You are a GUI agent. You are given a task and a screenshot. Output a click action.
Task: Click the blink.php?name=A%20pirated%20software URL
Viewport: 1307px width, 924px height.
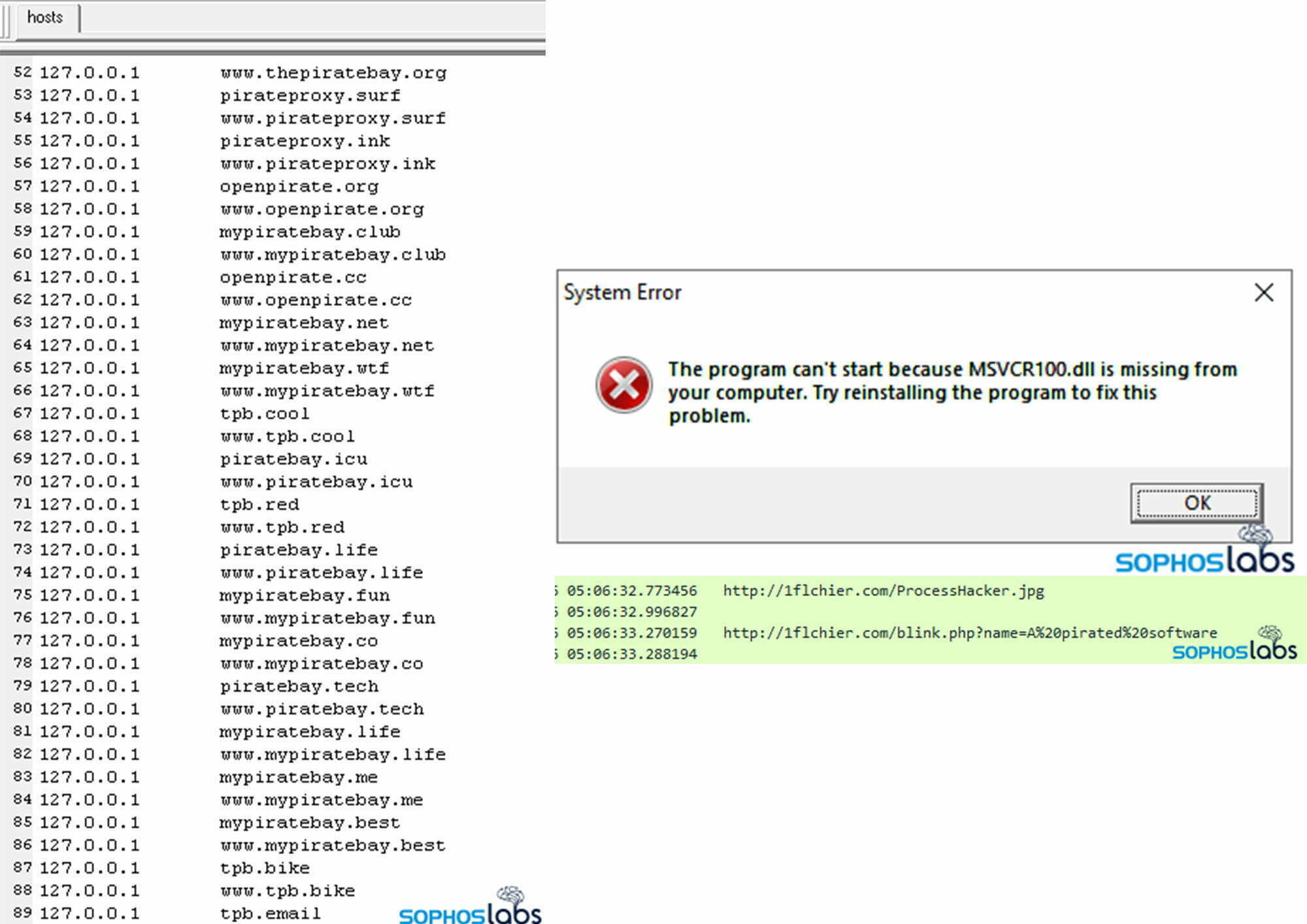(x=970, y=633)
